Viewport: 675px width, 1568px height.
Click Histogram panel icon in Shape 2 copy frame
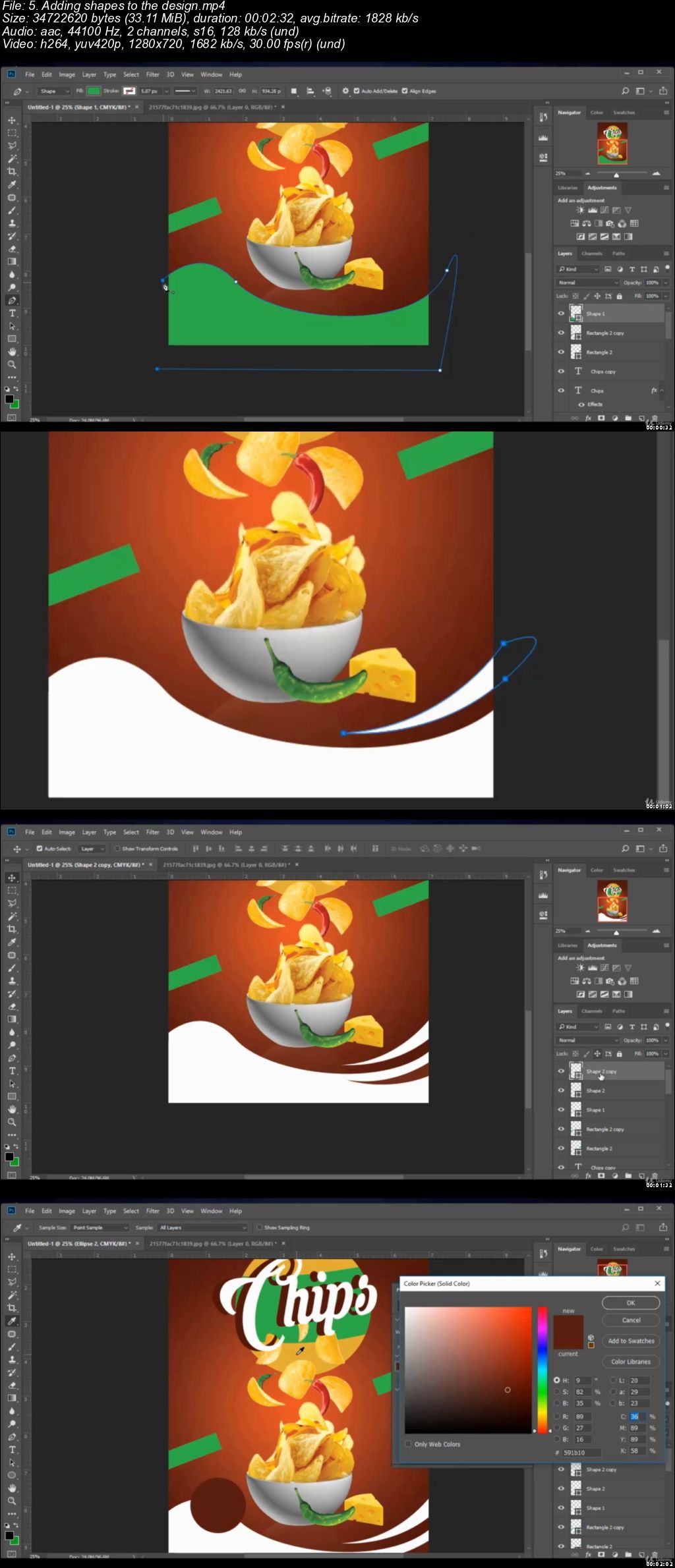543,895
